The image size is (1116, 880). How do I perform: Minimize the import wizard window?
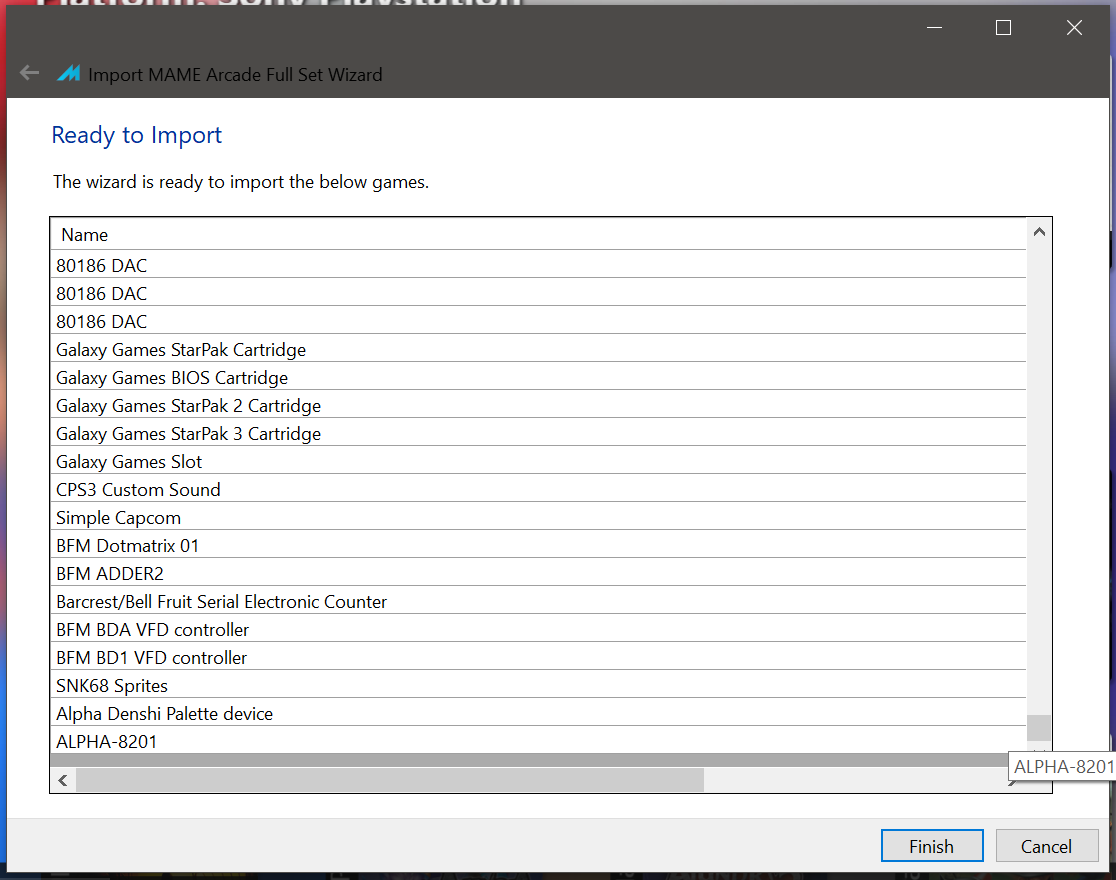pos(935,28)
